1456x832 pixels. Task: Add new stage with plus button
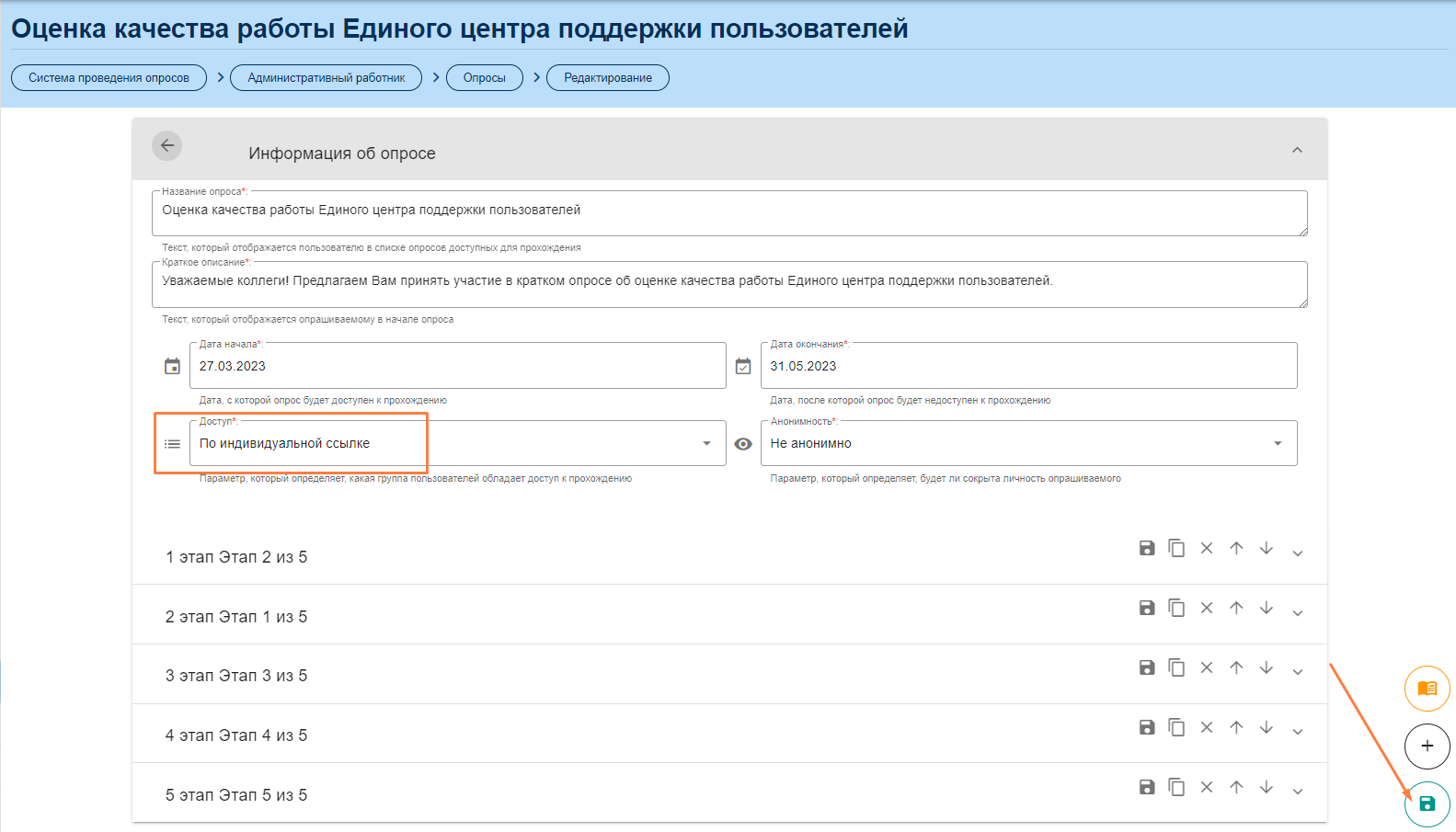coord(1427,746)
